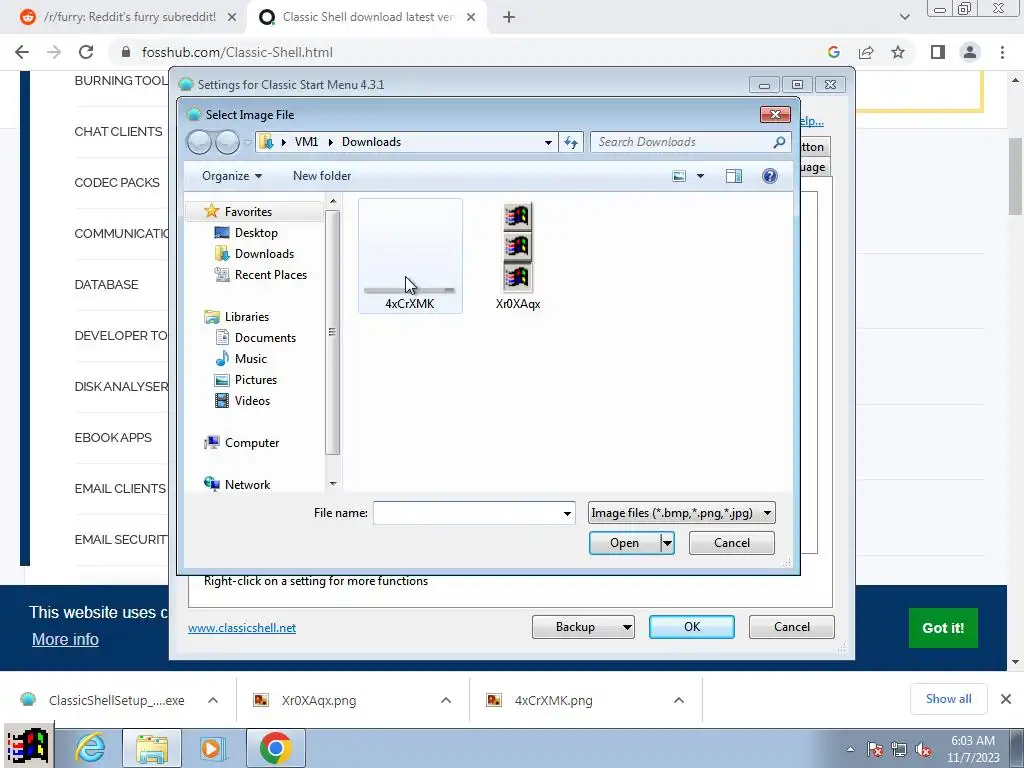Open Desktop in Favorites sidebar

point(255,232)
